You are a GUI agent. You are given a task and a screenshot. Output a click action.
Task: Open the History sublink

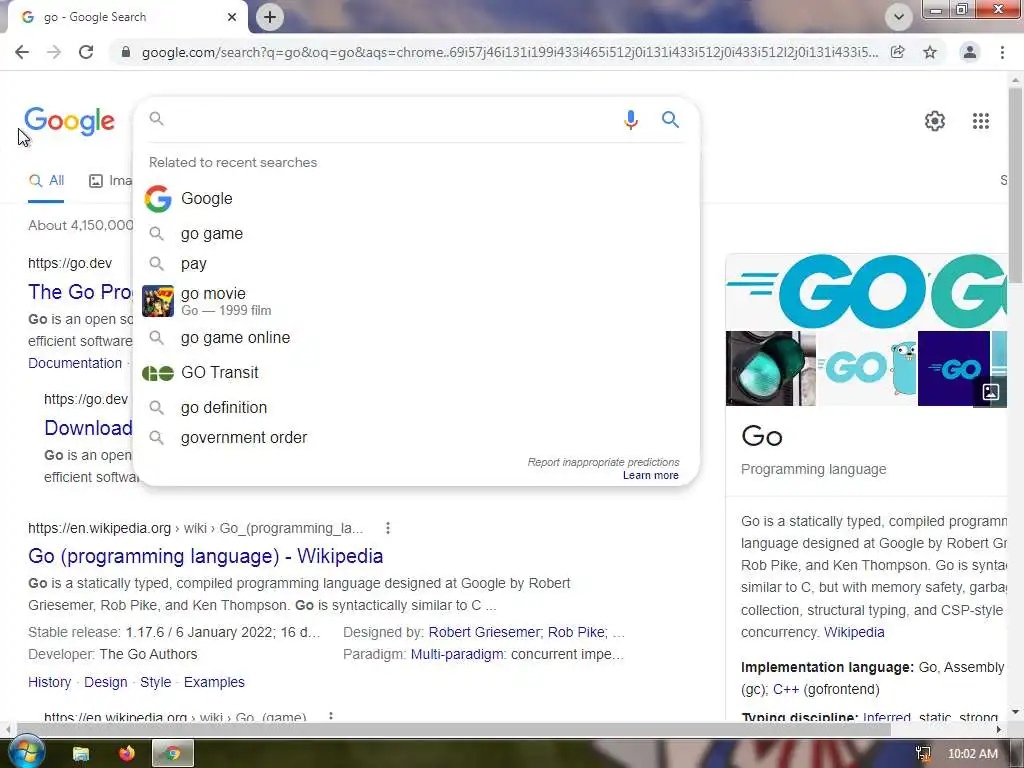click(50, 682)
